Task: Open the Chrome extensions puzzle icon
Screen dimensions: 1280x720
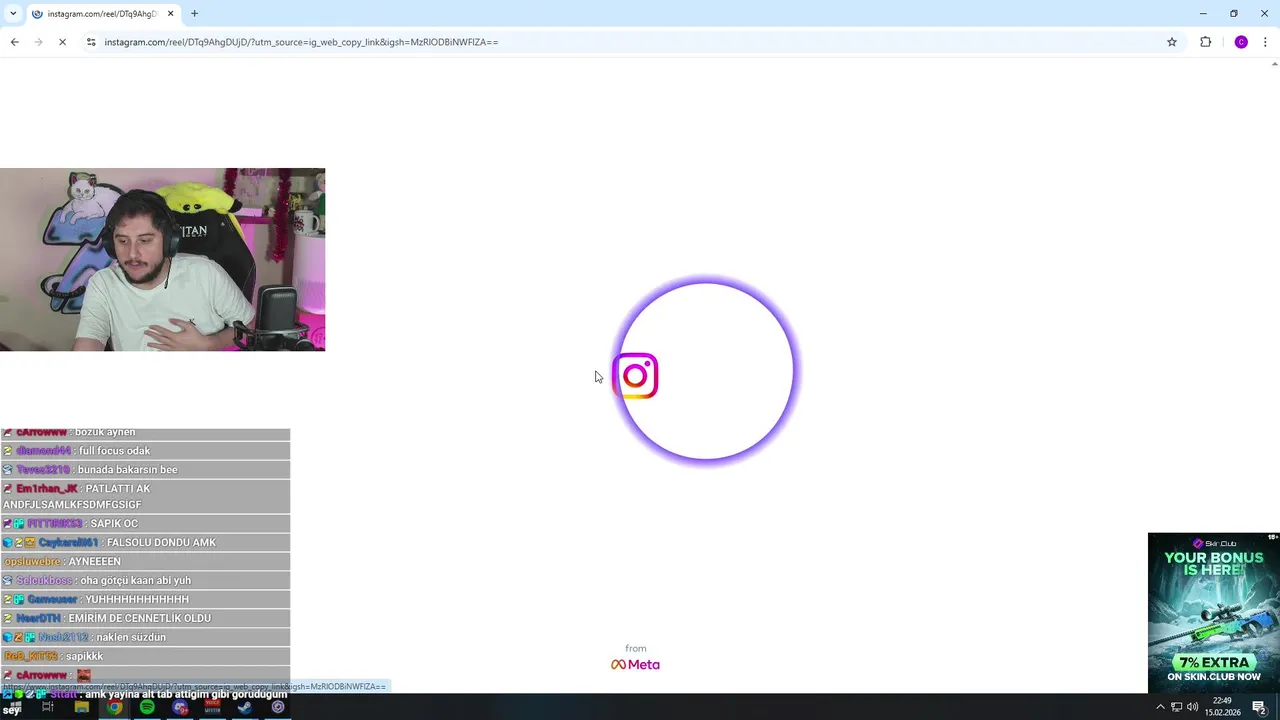Action: tap(1205, 42)
